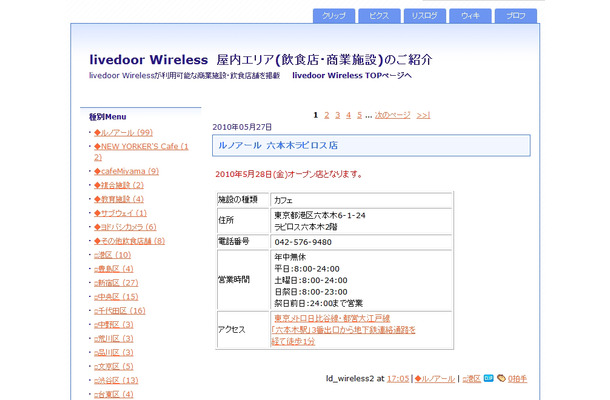The height and width of the screenshot is (400, 610).
Task: Select 品川区 (3) area link
Action: pos(114,353)
